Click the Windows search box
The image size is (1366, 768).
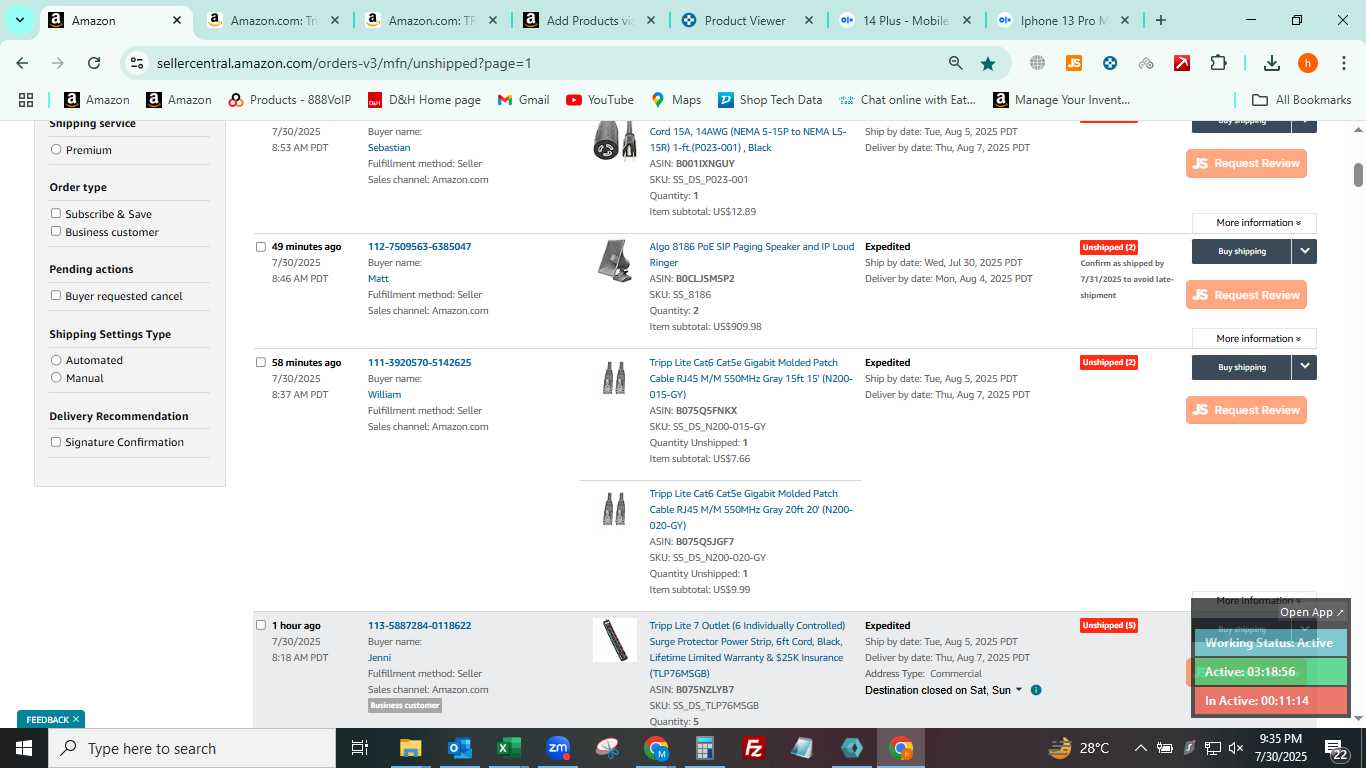(191, 748)
